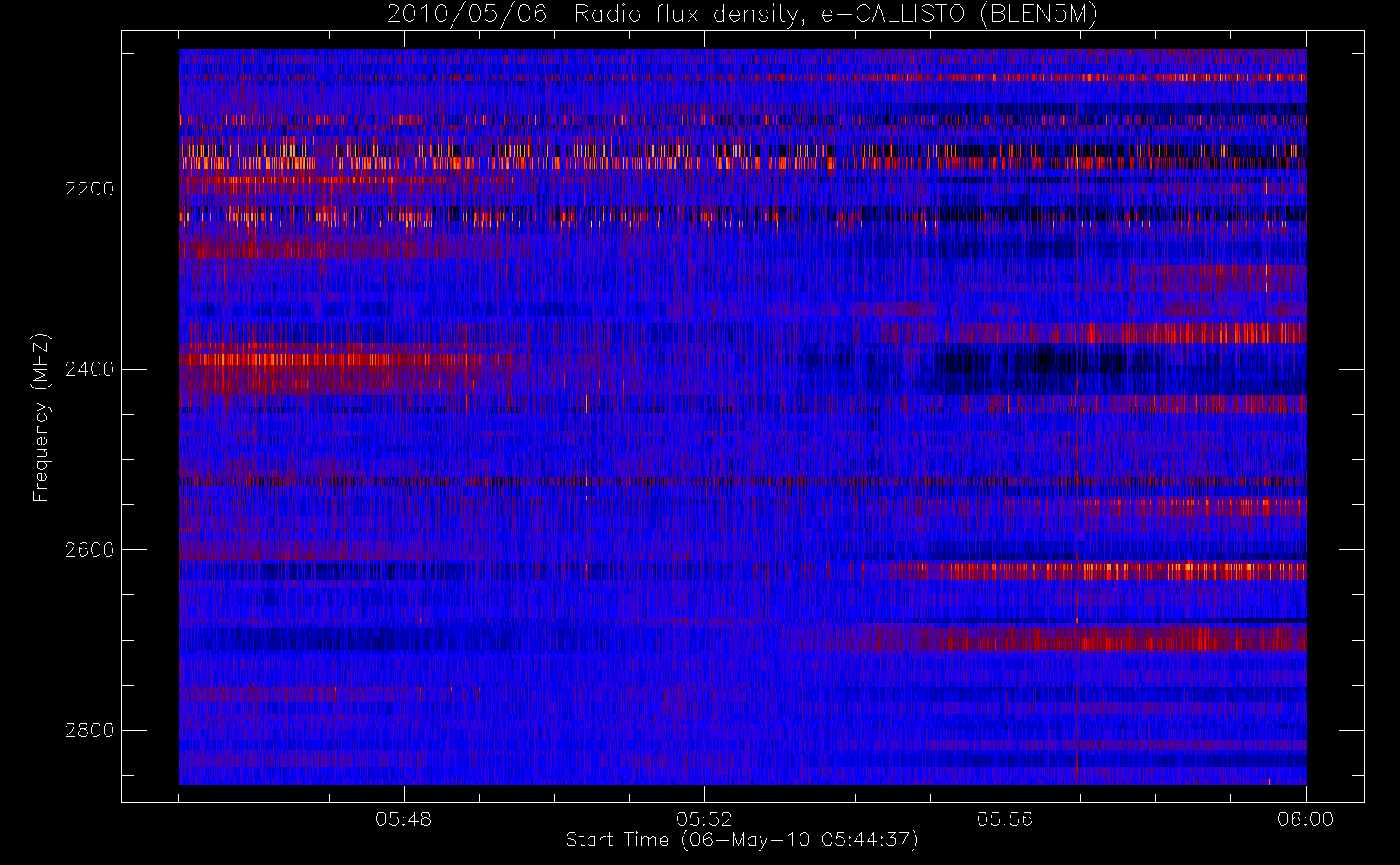Click the Frequency (MHZ) axis label
Viewport: 1400px width, 865px height.
[41, 418]
